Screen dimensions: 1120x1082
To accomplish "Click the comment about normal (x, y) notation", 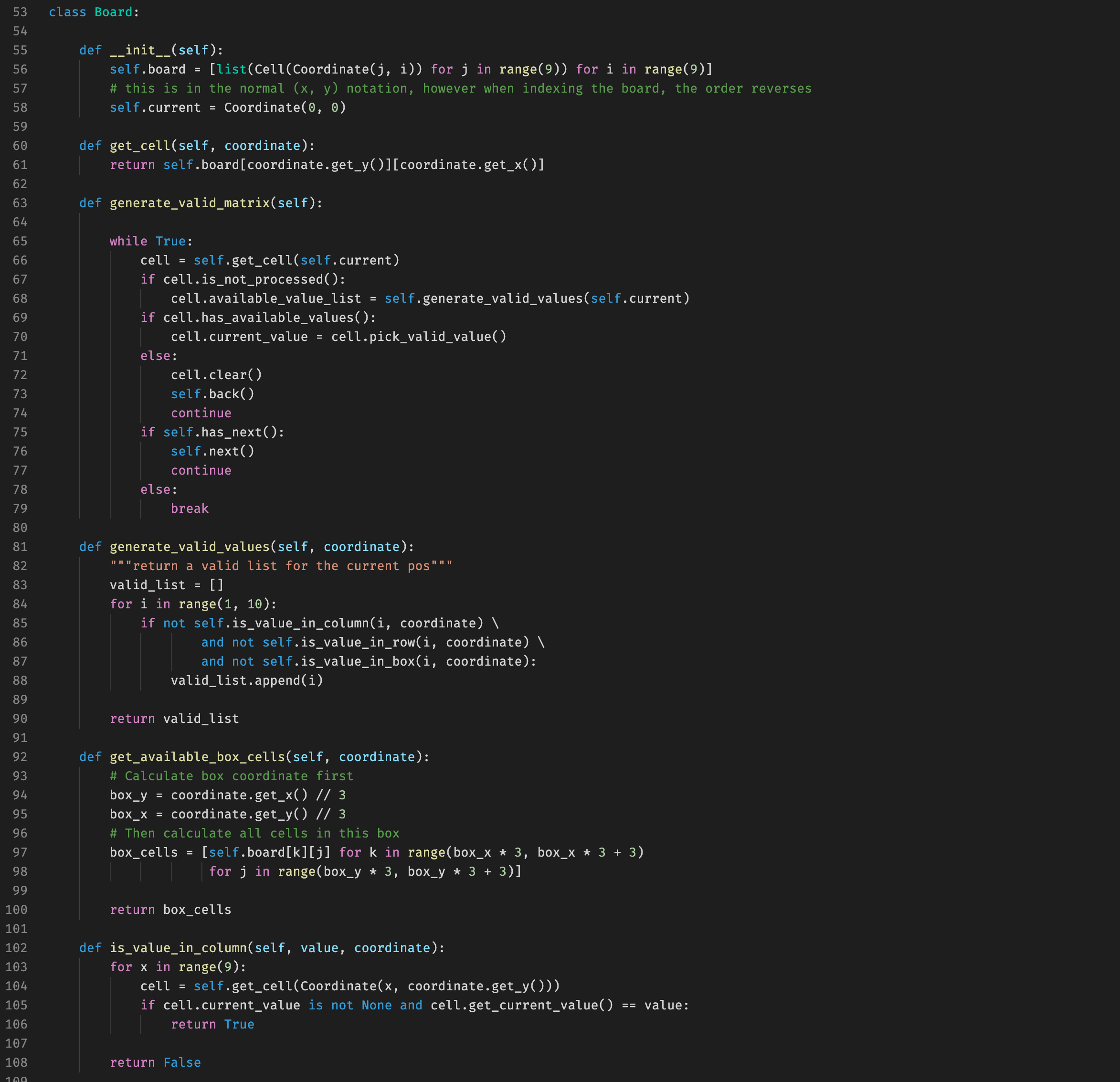I will point(460,89).
